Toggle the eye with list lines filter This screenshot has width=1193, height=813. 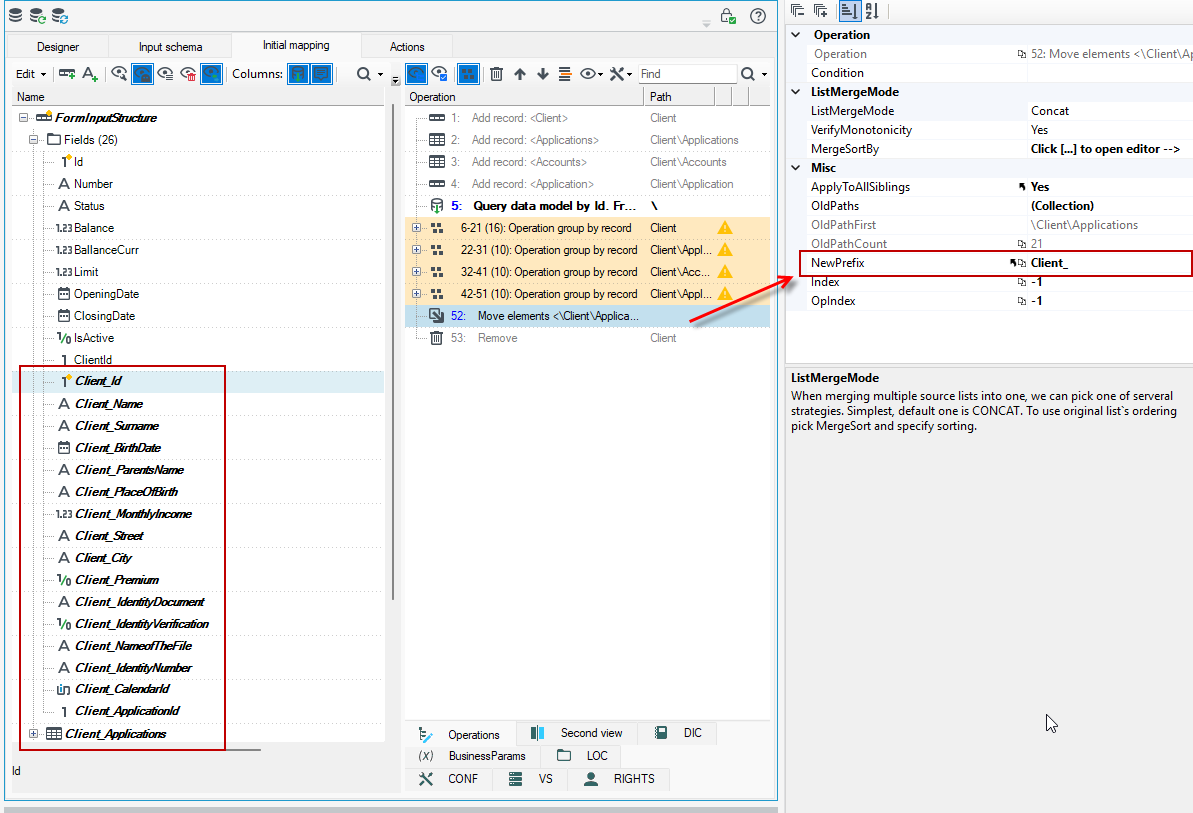[x=165, y=74]
